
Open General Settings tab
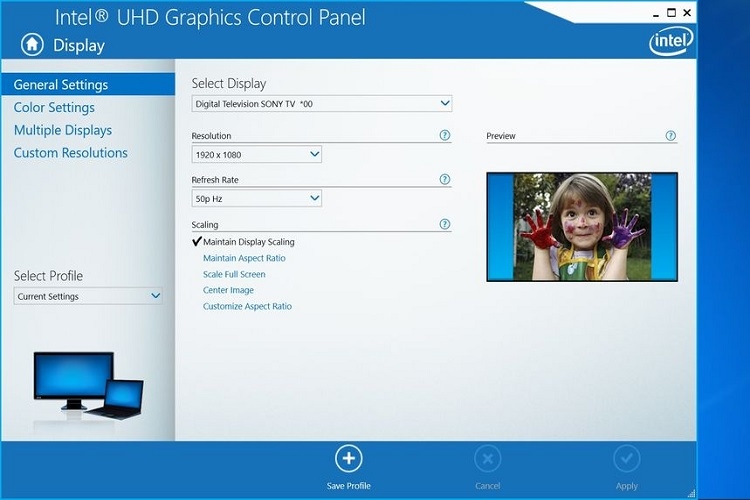[x=88, y=85]
